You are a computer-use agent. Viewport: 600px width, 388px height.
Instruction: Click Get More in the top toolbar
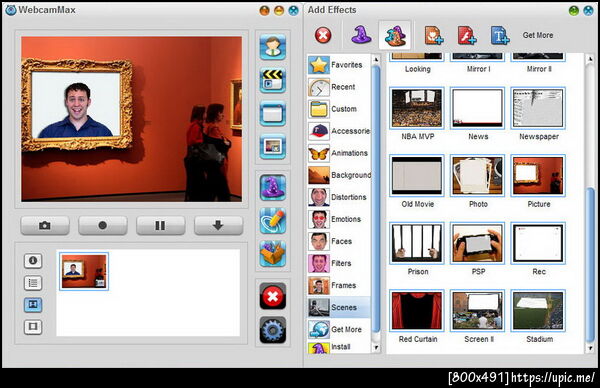coord(538,35)
